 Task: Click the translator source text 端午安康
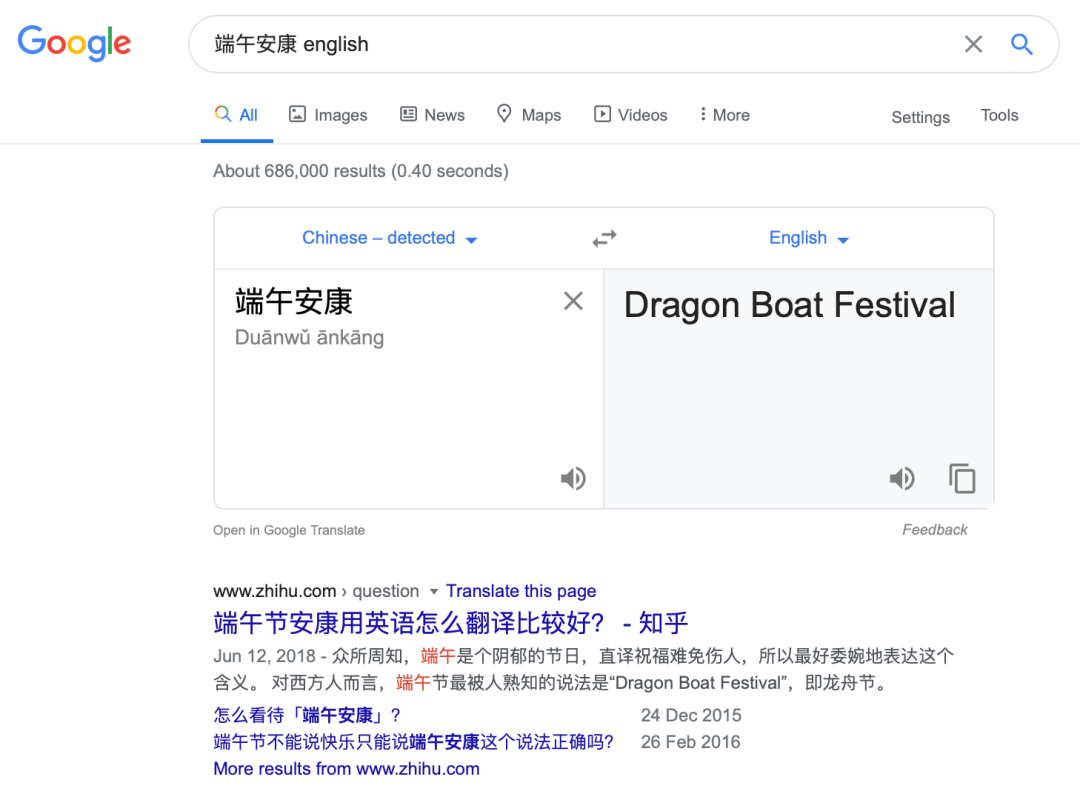tap(294, 302)
